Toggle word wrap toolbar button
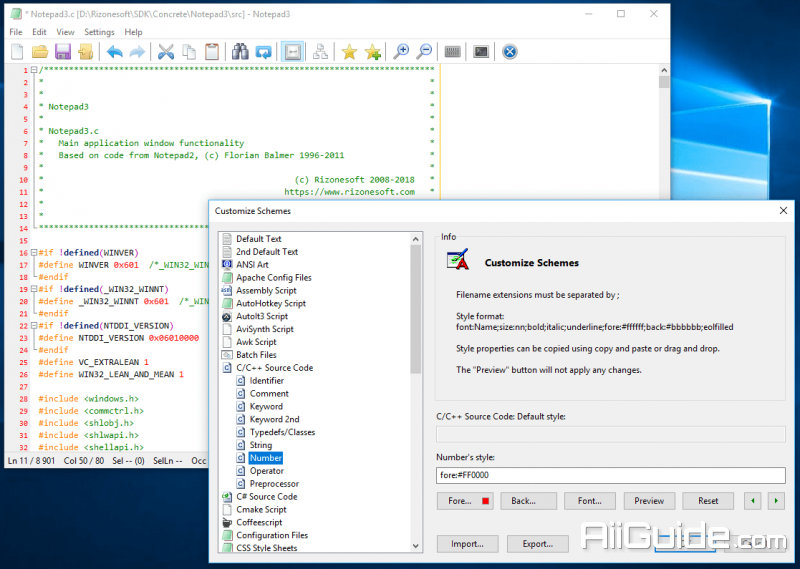The image size is (800, 569). click(x=293, y=52)
